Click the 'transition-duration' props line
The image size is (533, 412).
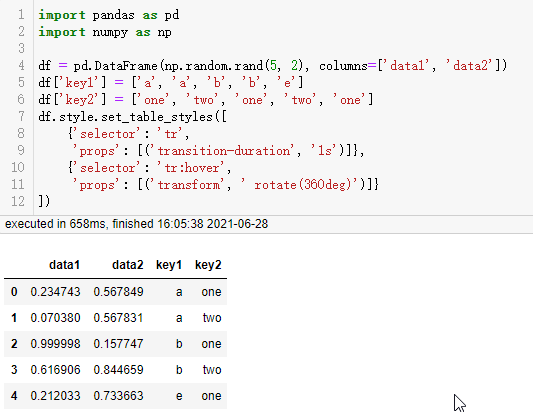[x=218, y=151]
